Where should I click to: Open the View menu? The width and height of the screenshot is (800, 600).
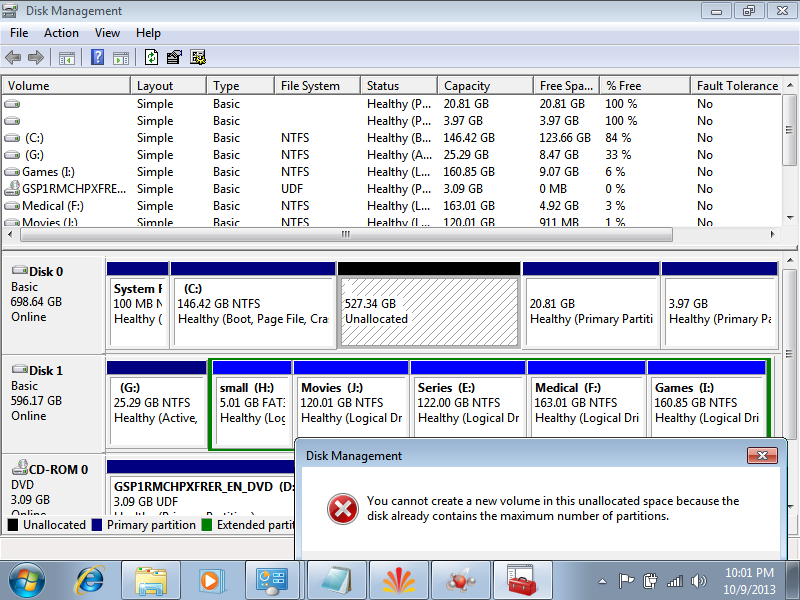pyautogui.click(x=107, y=32)
